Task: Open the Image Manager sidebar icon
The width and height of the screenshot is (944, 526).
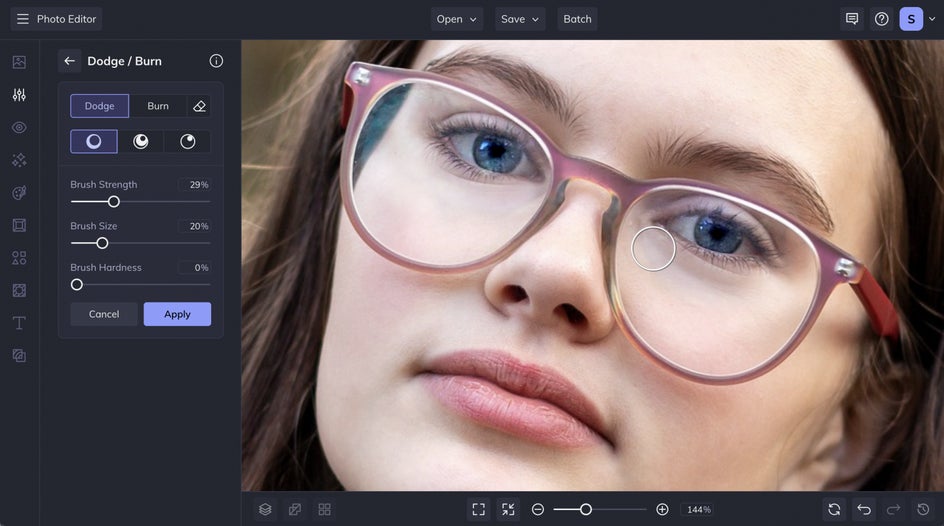Action: 19,62
